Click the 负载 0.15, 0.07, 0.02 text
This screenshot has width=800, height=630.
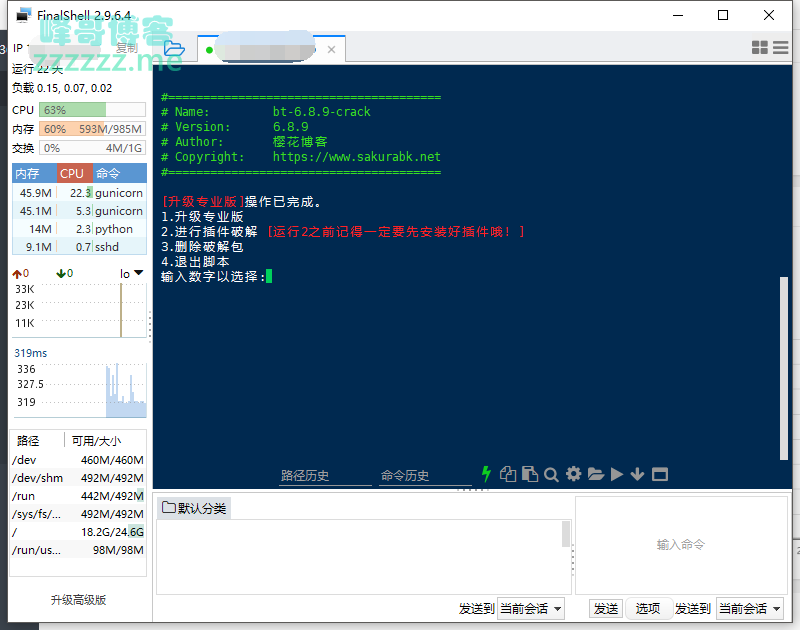point(62,88)
